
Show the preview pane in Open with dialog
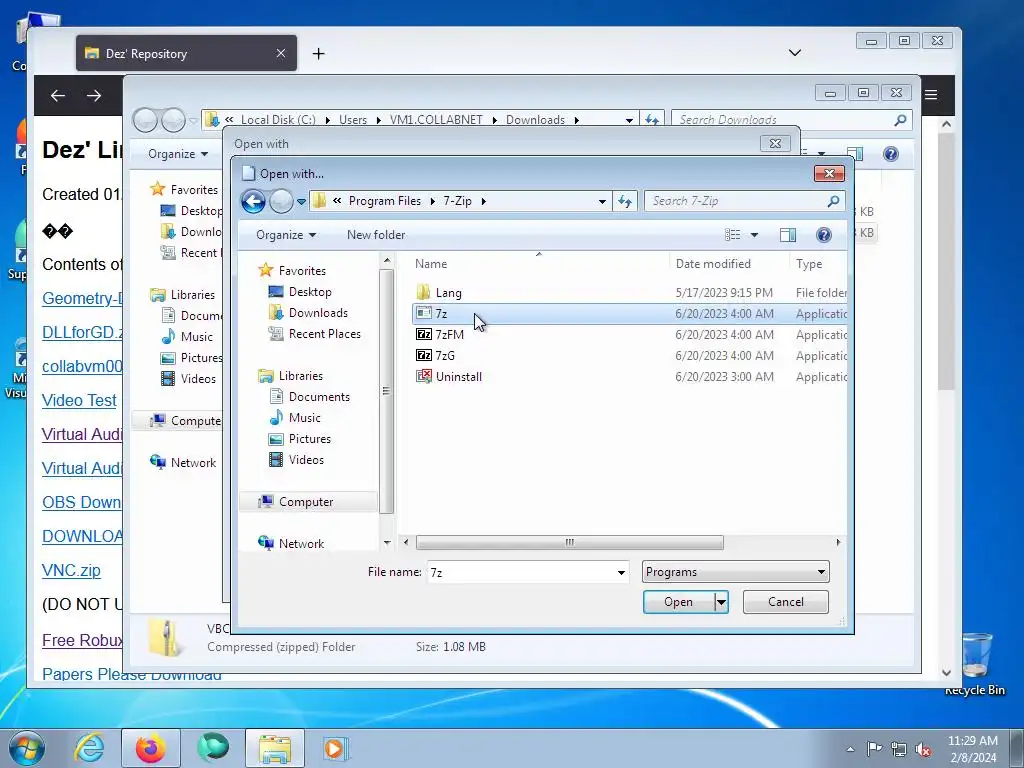point(788,234)
